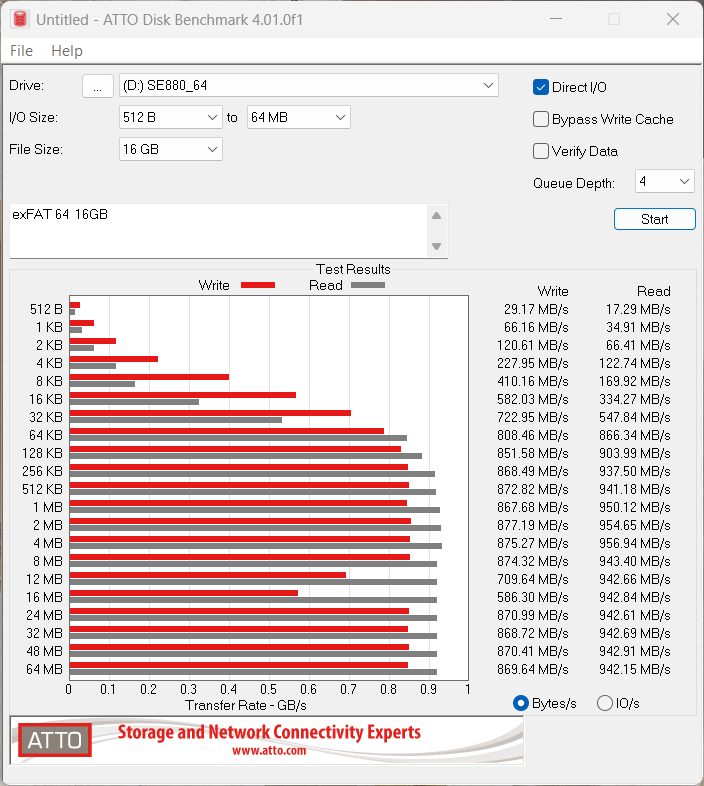Click into the exFAT 64 16GB description field
Screen dimensions: 704x786
coord(218,231)
